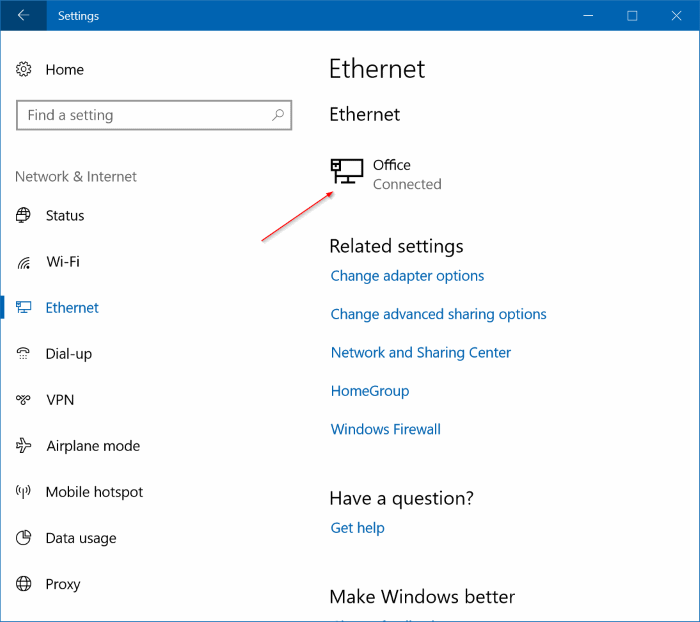This screenshot has width=700, height=622.
Task: Close the Settings window
Action: (676, 16)
